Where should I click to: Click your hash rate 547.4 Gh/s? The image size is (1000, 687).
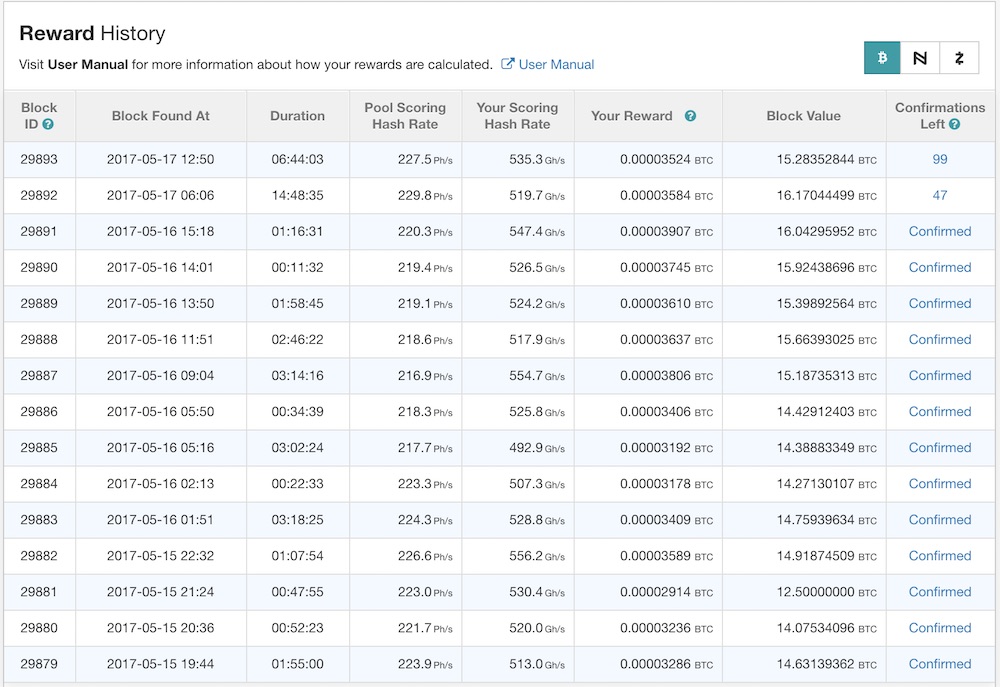[537, 232]
